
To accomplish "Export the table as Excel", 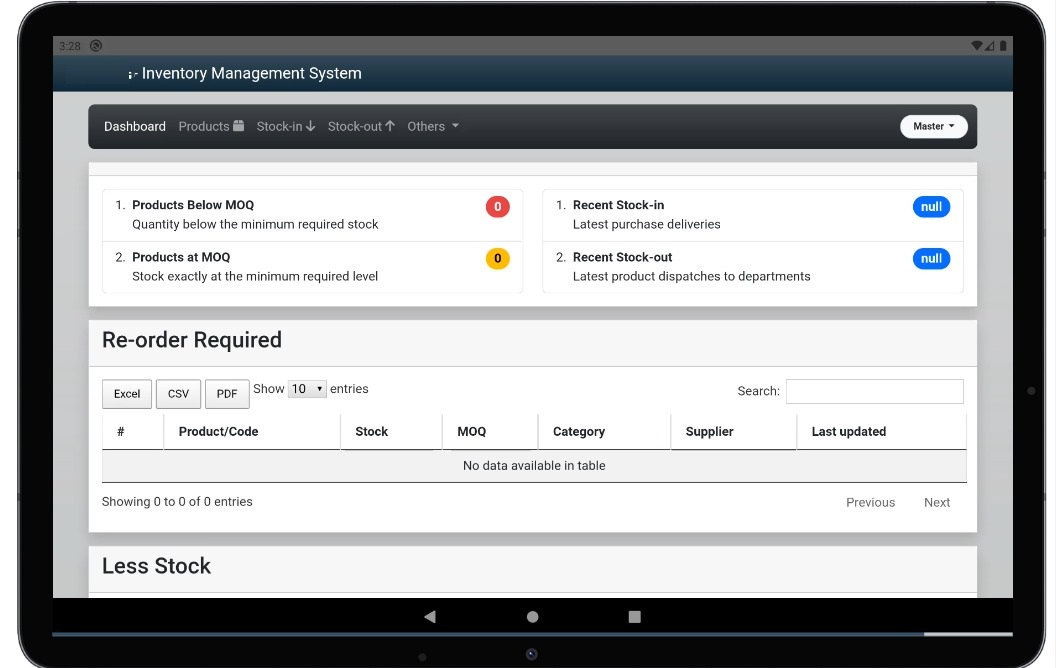I will [126, 393].
